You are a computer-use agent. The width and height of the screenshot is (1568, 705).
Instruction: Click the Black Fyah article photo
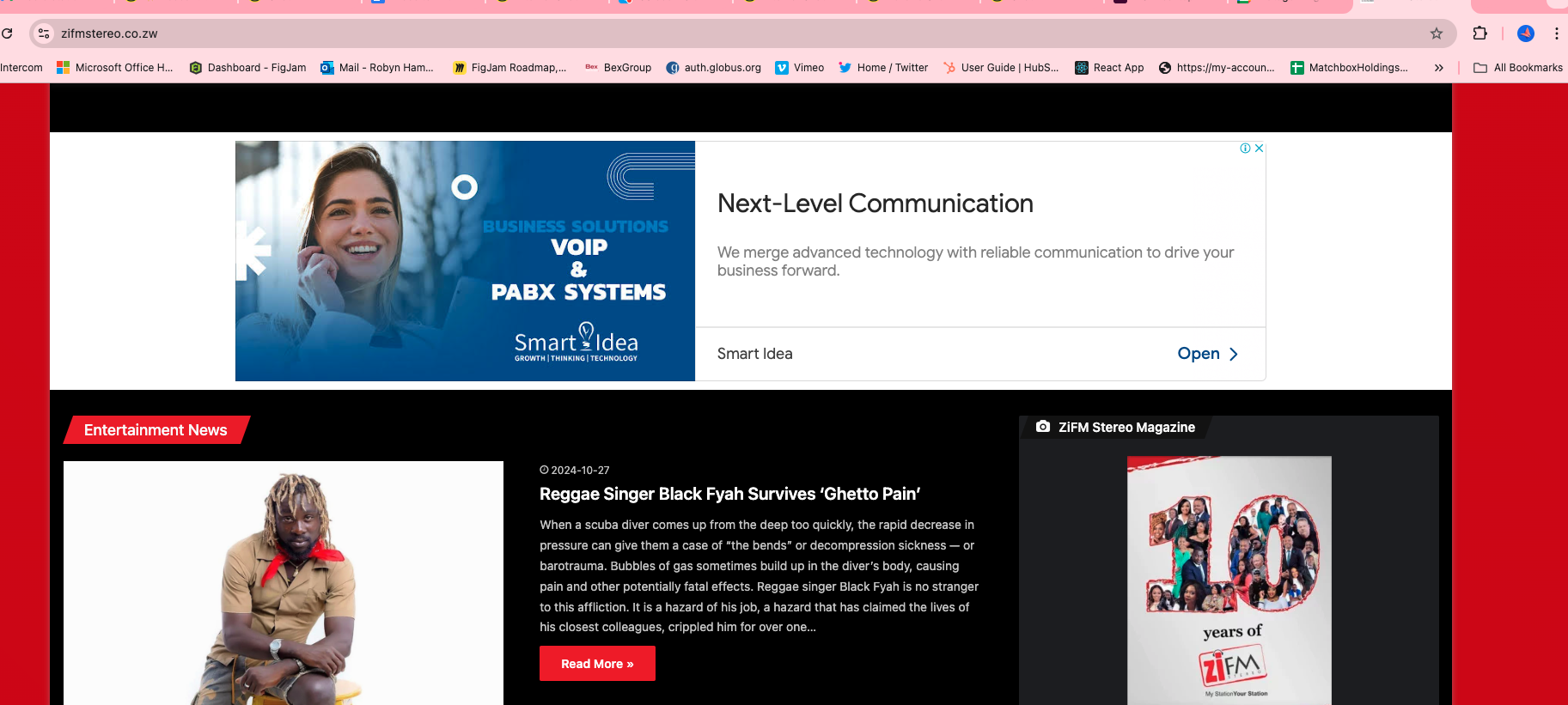284,583
